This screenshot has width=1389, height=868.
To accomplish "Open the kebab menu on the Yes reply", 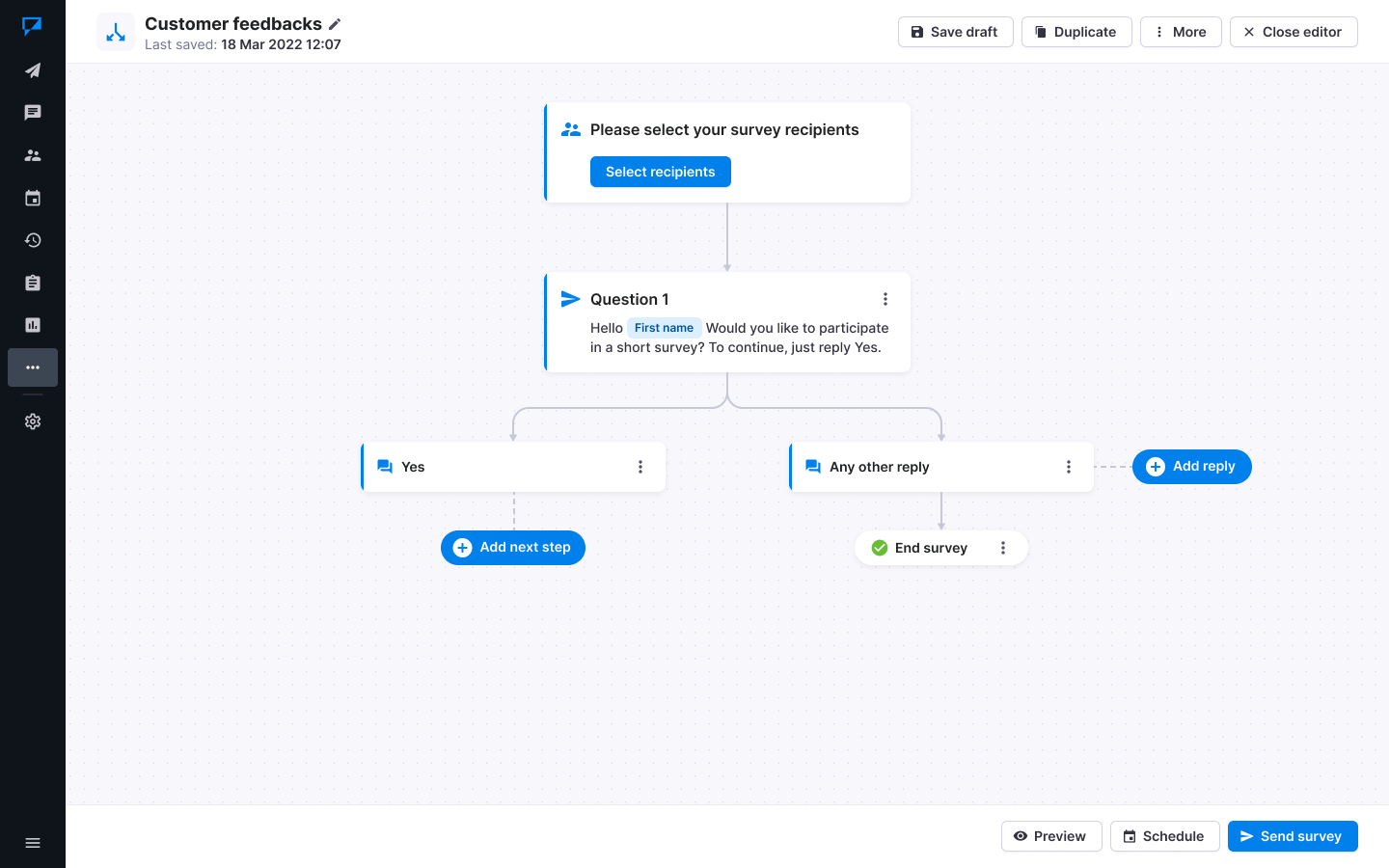I will (x=640, y=466).
